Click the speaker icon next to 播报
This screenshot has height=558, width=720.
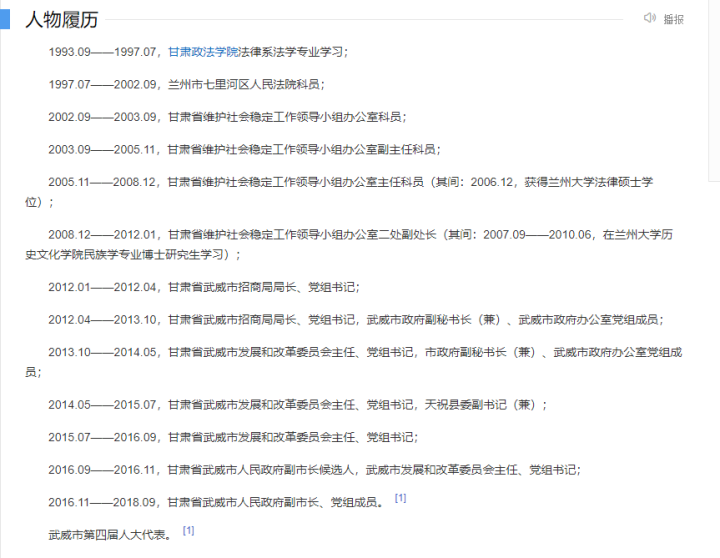coord(649,18)
